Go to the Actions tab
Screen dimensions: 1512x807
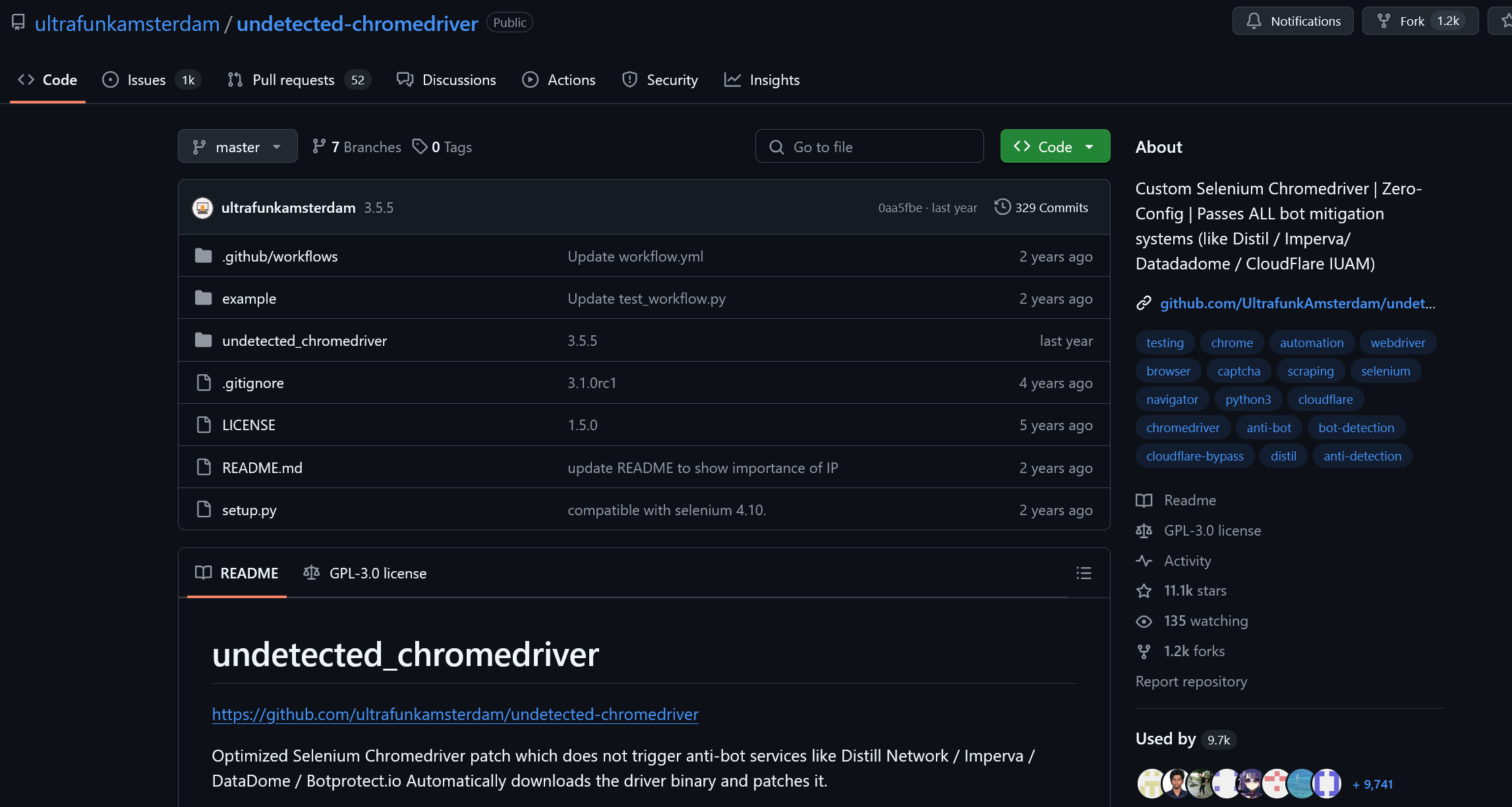(x=559, y=80)
